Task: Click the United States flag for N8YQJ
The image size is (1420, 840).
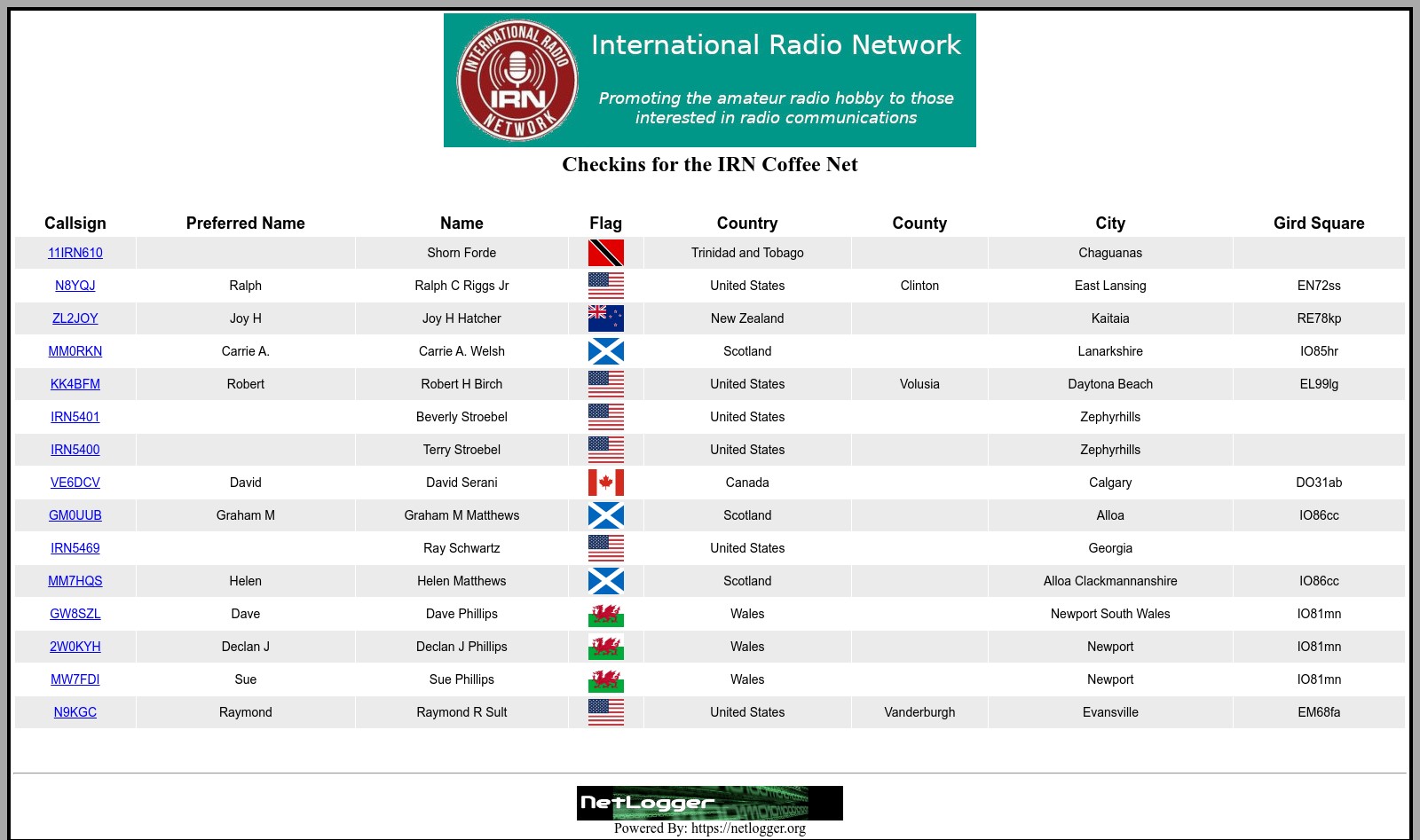Action: pos(605,286)
